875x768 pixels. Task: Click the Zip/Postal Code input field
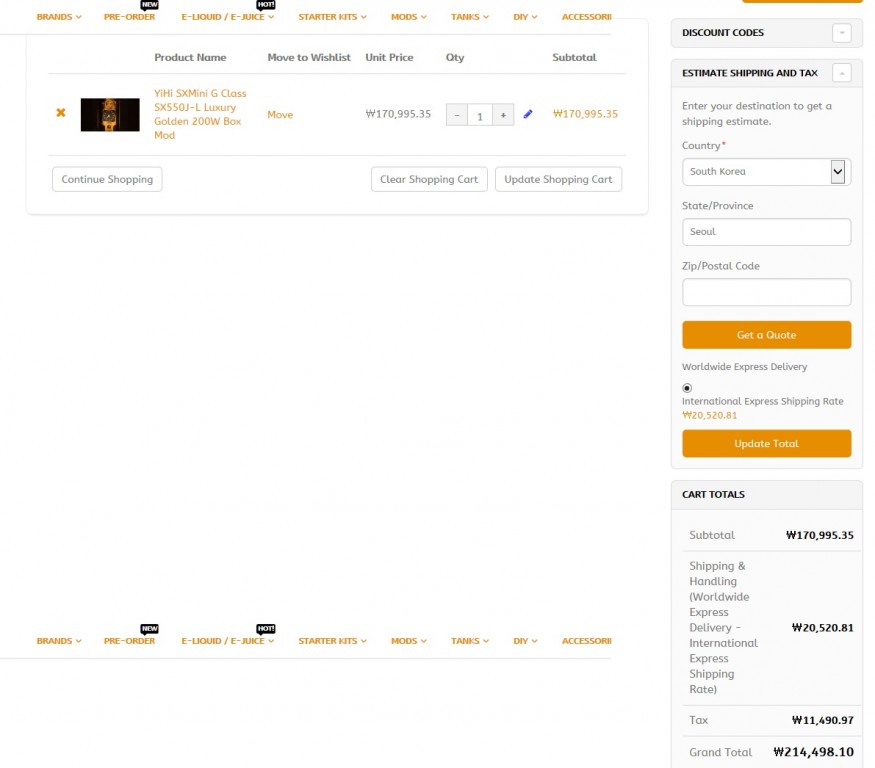[x=766, y=292]
